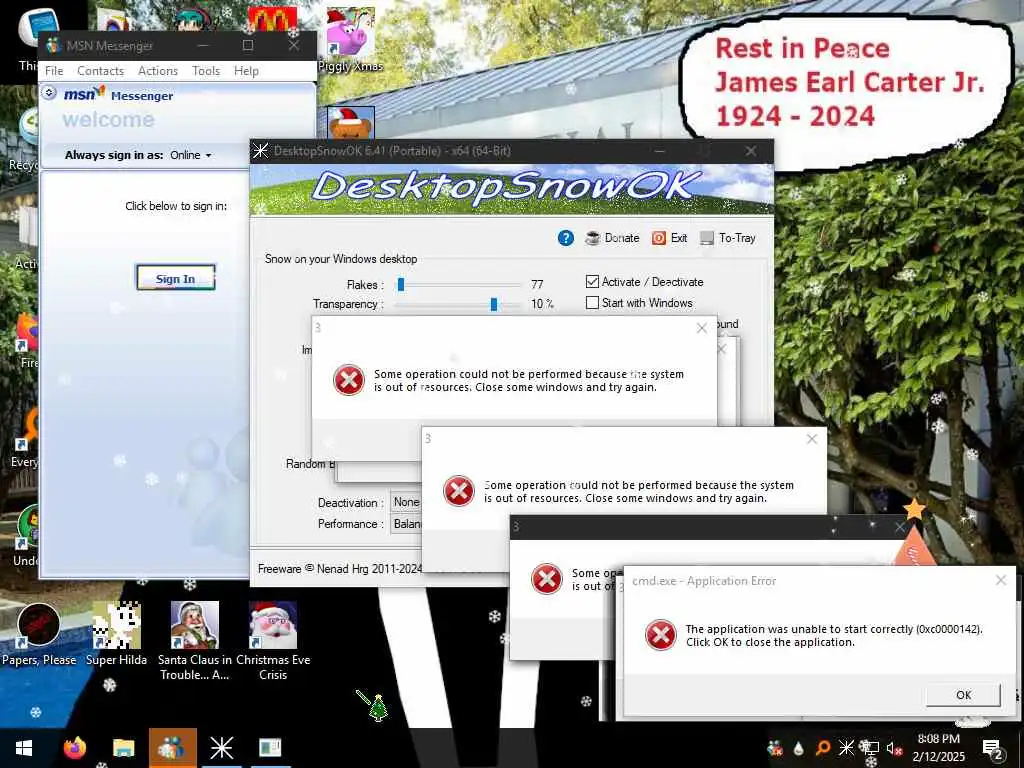Image resolution: width=1024 pixels, height=768 pixels.
Task: Click the Transparency slider handle
Action: click(494, 304)
